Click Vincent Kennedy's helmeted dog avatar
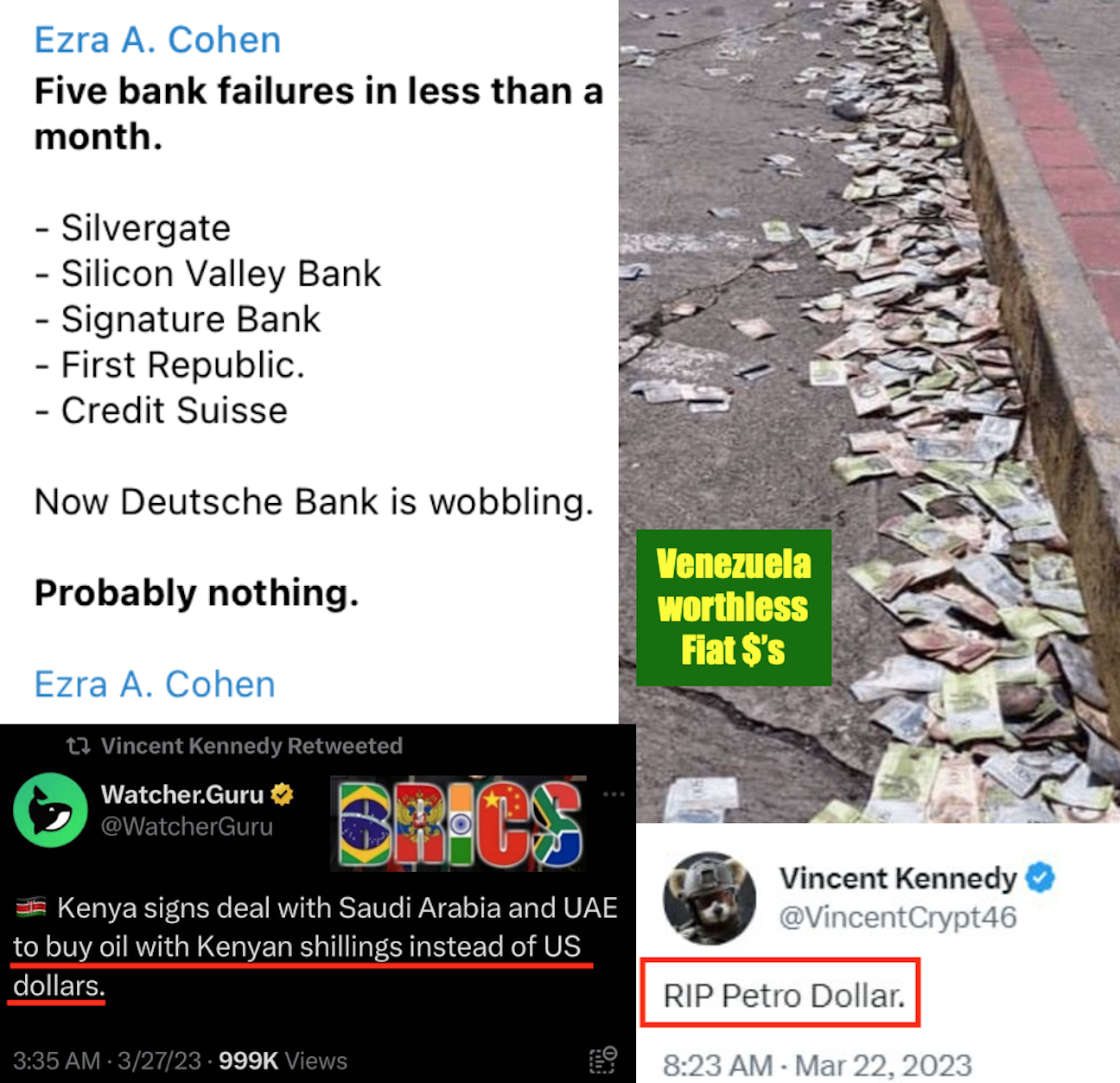1120x1083 pixels. 710,898
